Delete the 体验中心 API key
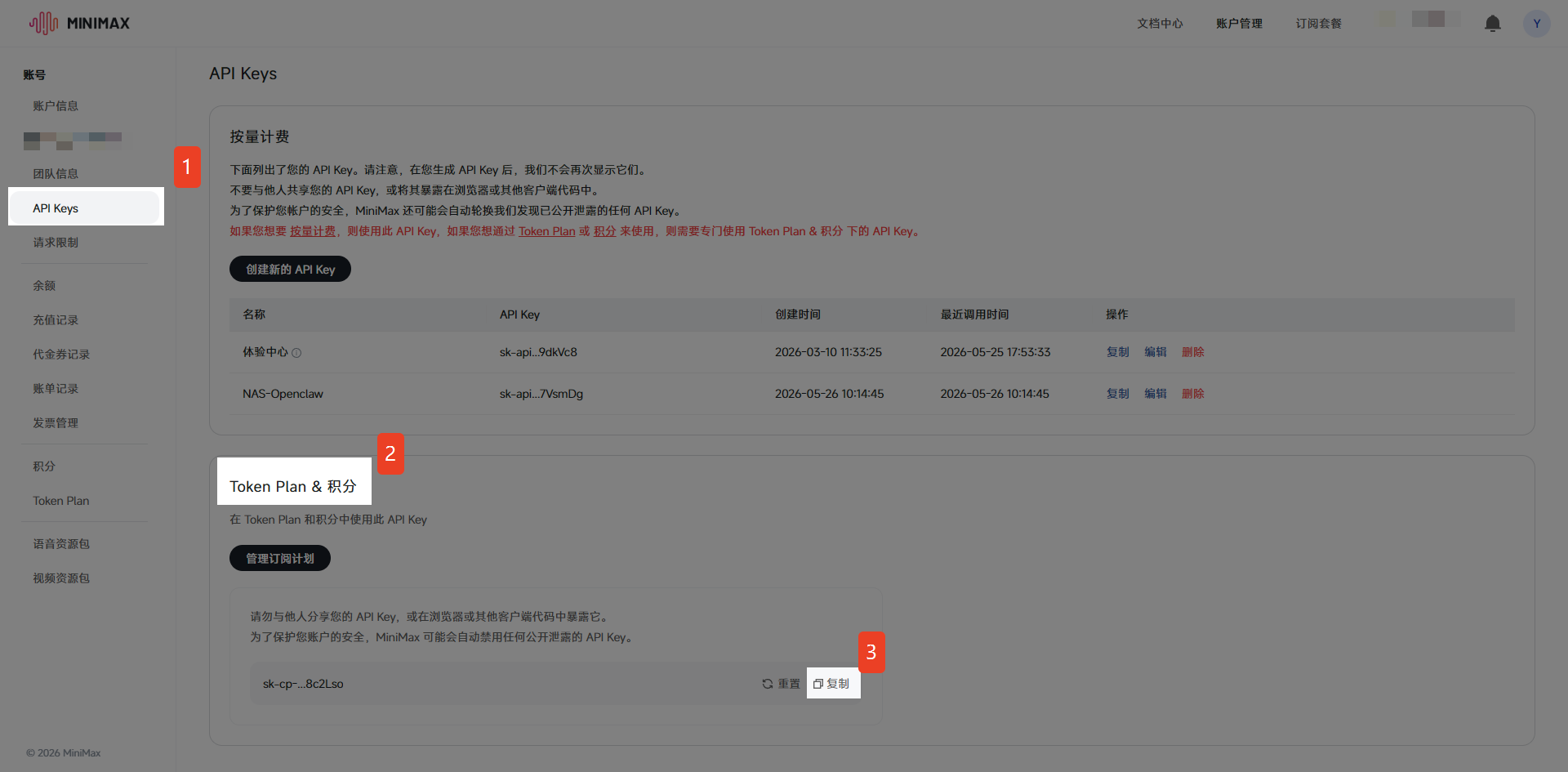The width and height of the screenshot is (1568, 772). 1193,352
